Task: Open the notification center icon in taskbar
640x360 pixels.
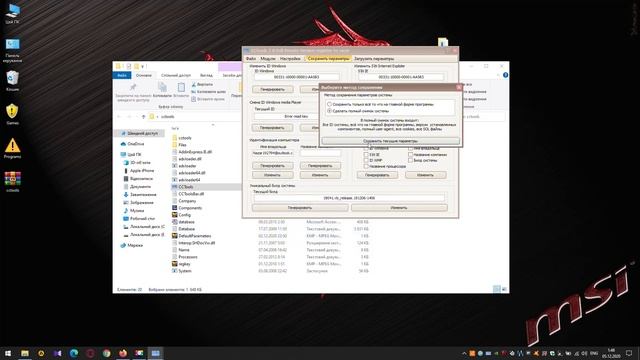Action: point(629,353)
